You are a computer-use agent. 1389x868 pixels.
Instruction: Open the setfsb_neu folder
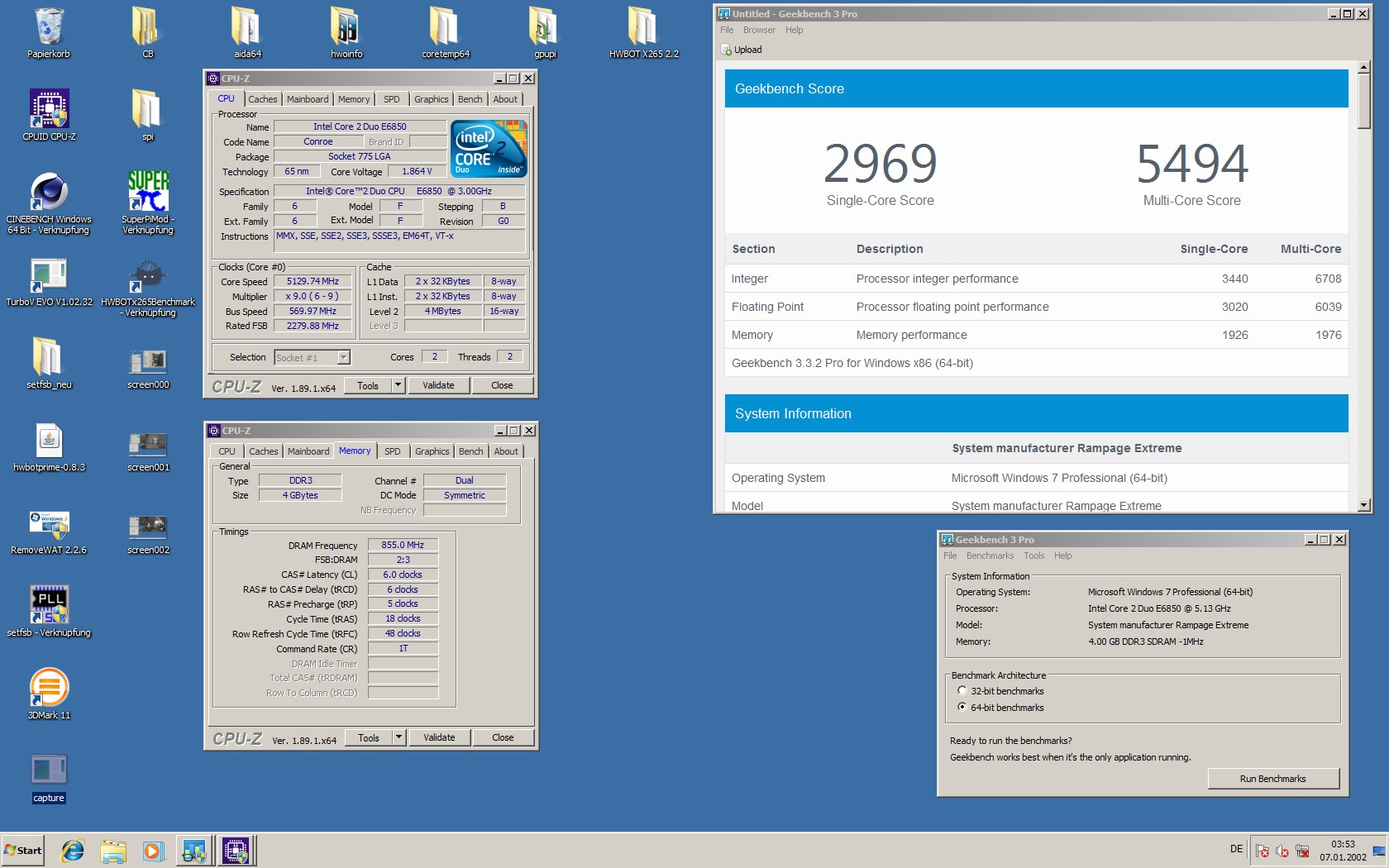49,364
